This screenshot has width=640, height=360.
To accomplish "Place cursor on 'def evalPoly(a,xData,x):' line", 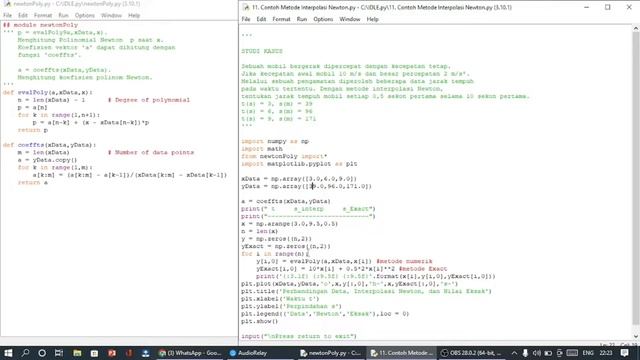I will (x=48, y=93).
